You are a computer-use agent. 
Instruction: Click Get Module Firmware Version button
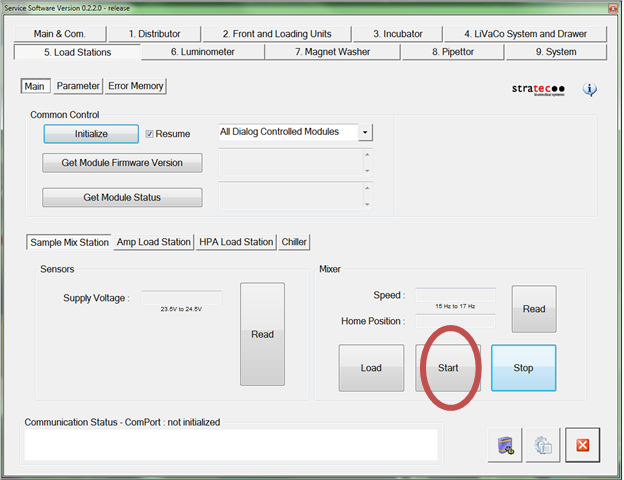point(122,163)
